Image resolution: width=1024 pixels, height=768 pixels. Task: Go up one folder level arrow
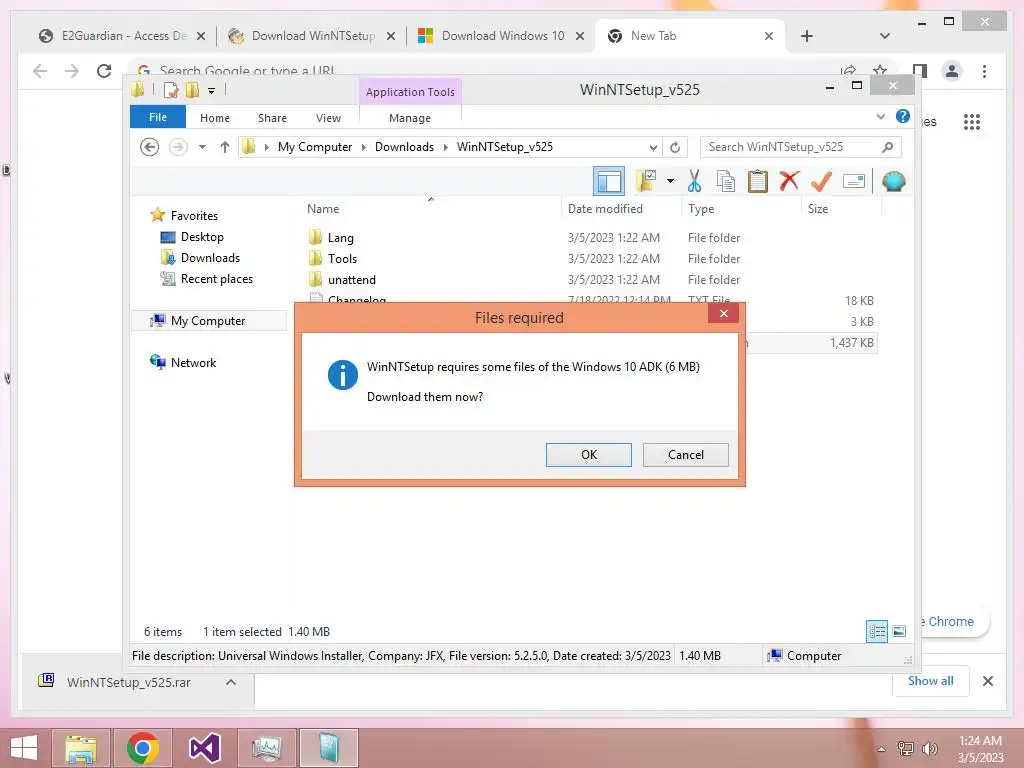pyautogui.click(x=225, y=147)
